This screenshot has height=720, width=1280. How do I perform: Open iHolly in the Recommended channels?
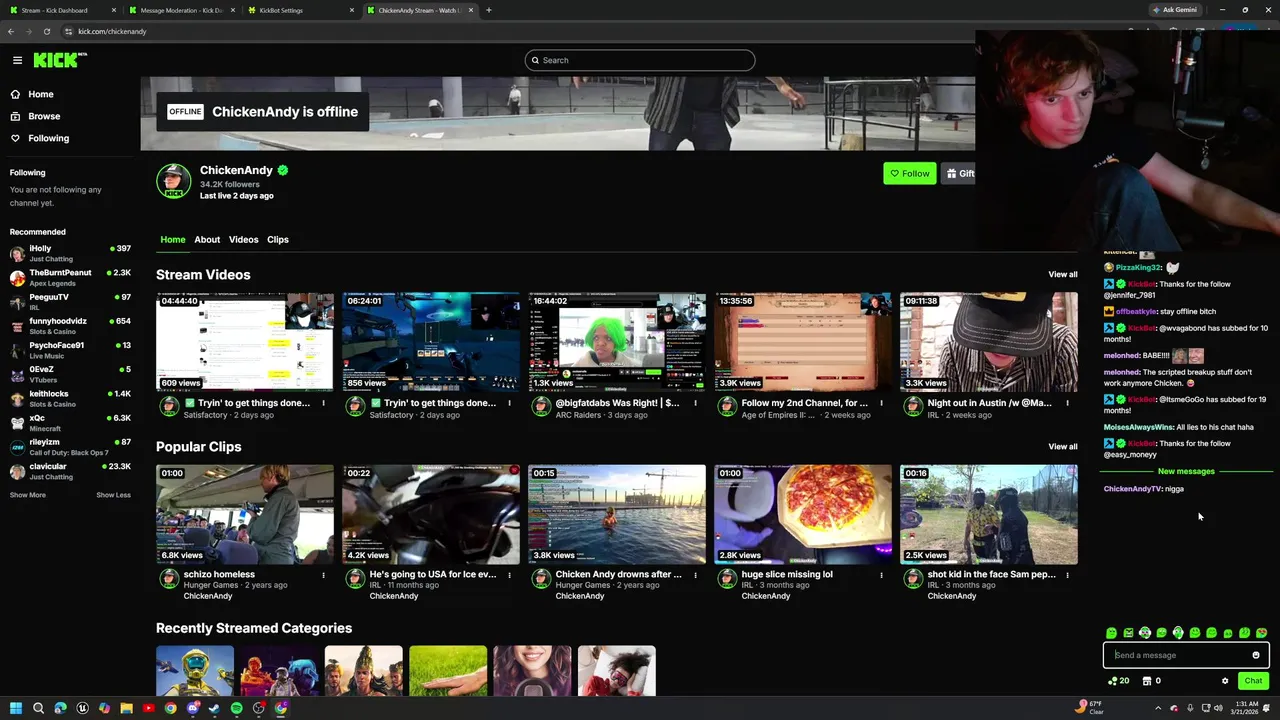[70, 253]
